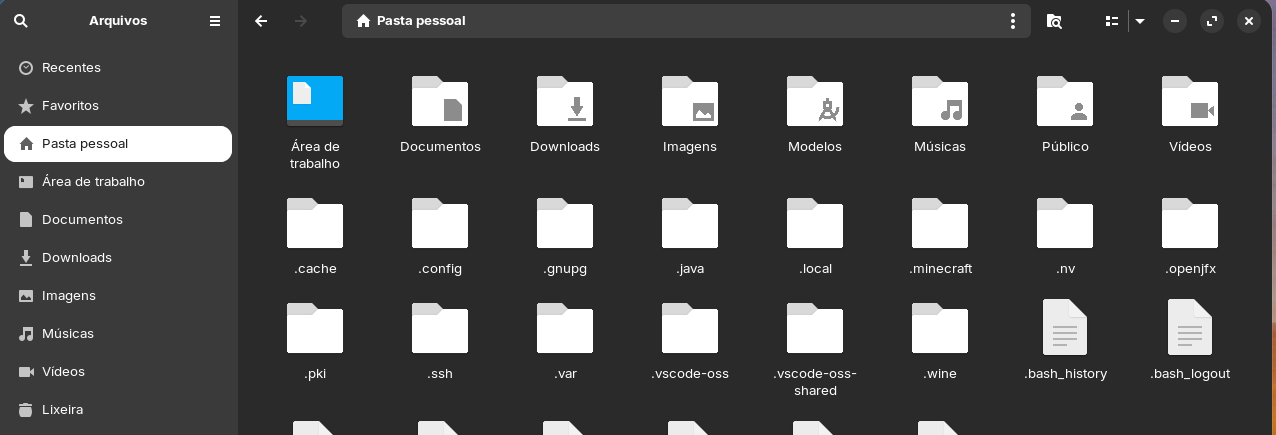Select the Público folder icon

pos(1065,101)
